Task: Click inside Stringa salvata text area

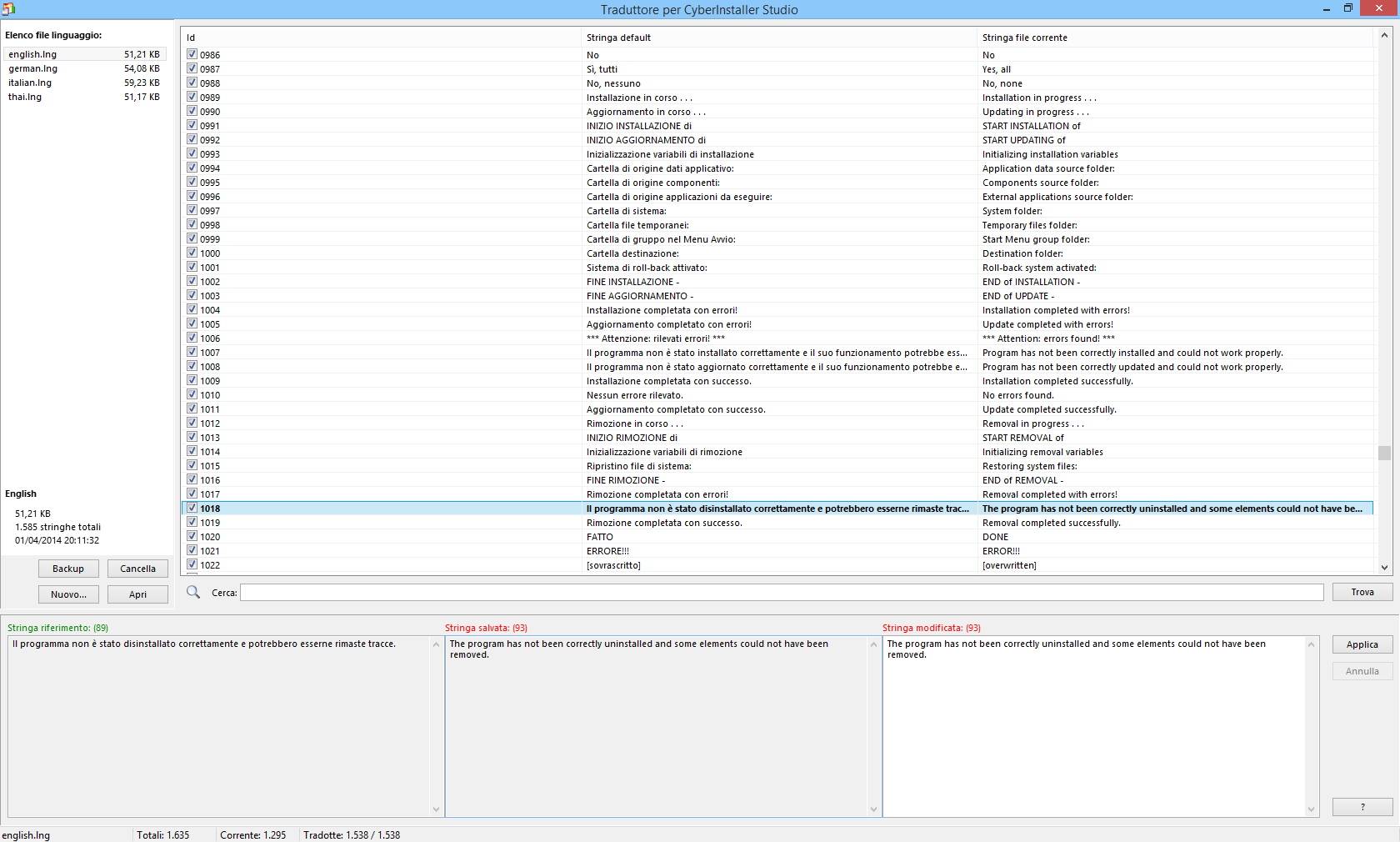Action: (x=657, y=726)
